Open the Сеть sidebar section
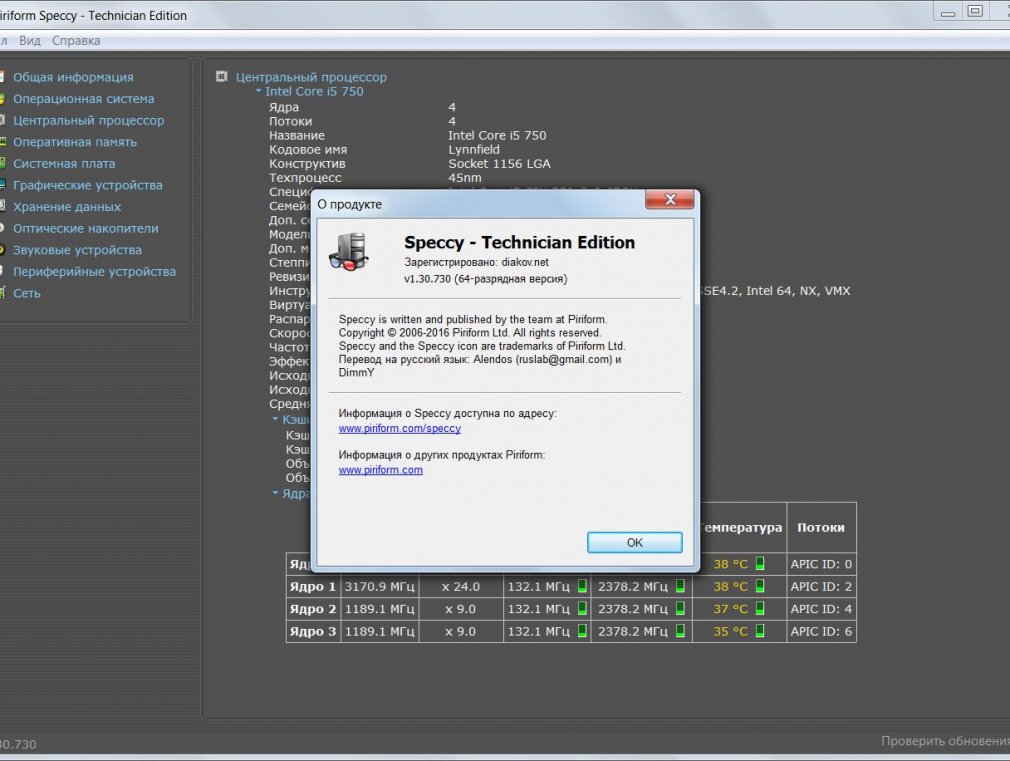This screenshot has width=1010, height=761. pyautogui.click(x=26, y=293)
